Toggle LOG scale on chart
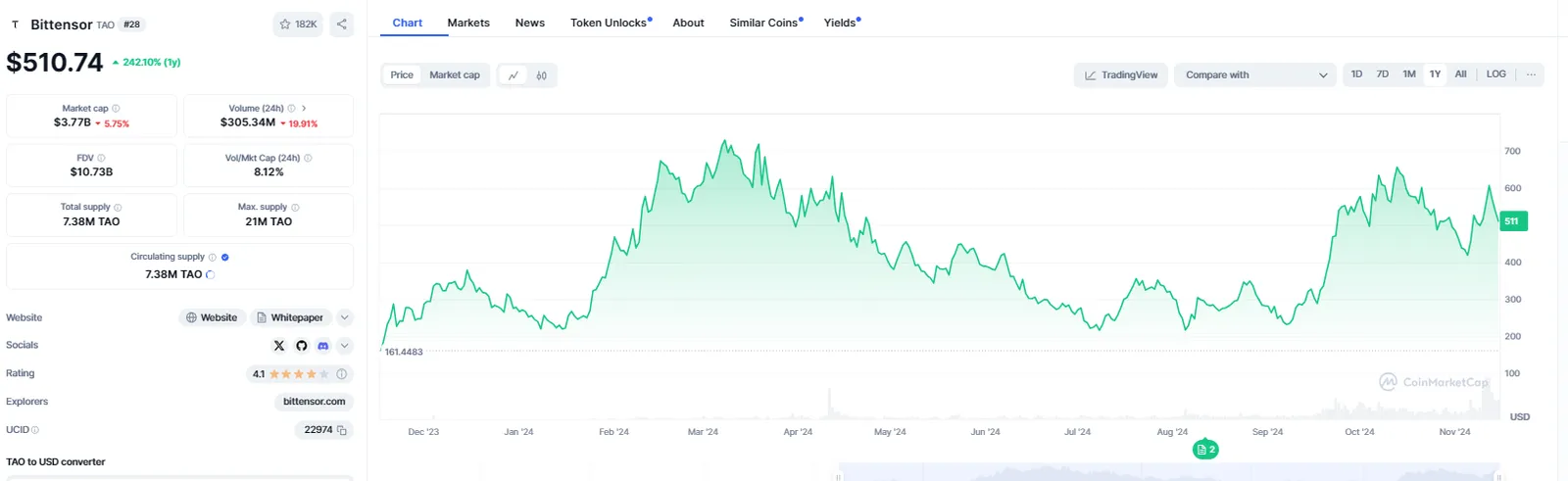 click(x=1495, y=74)
